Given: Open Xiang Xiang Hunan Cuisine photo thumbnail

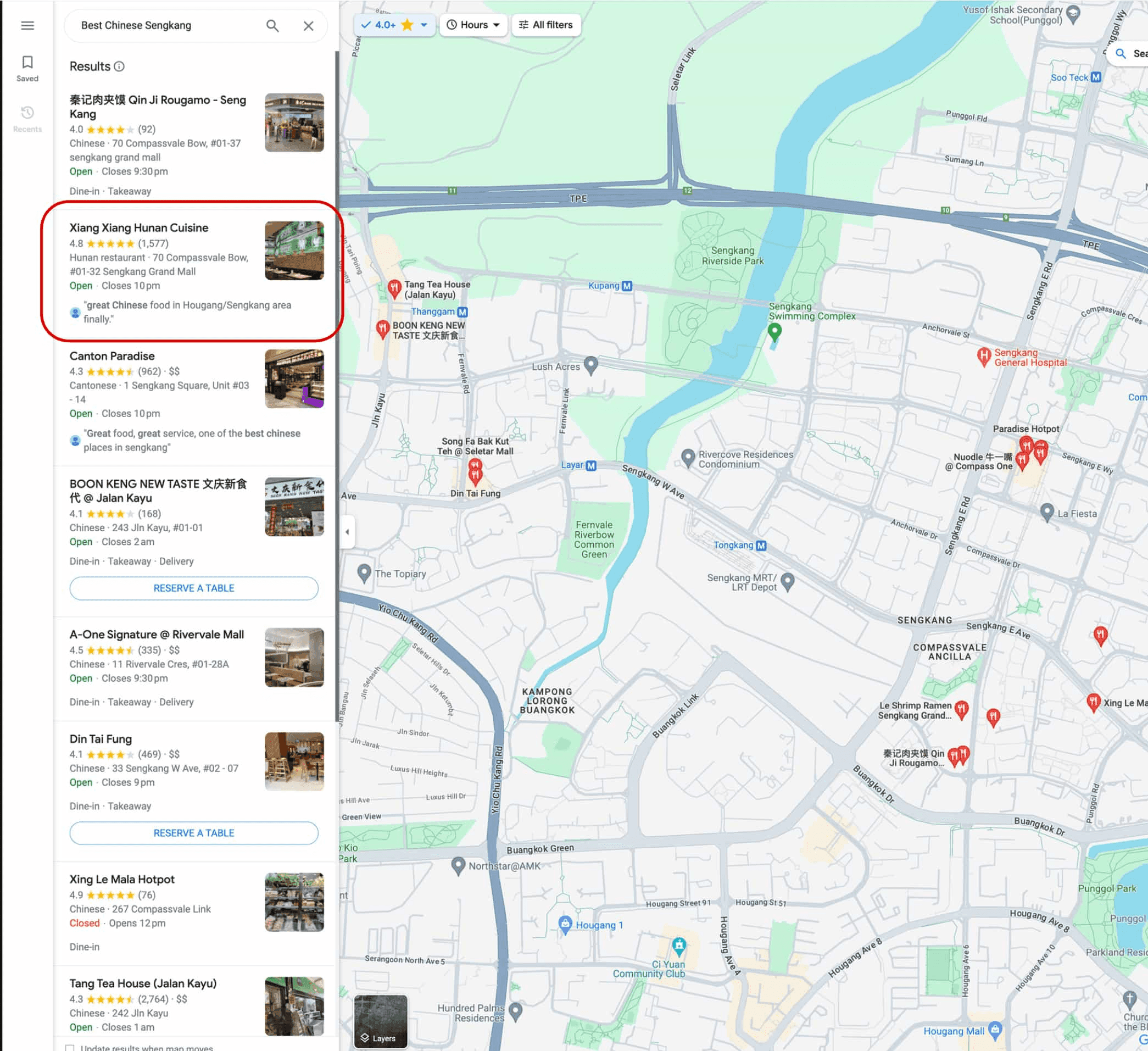Looking at the screenshot, I should point(294,251).
